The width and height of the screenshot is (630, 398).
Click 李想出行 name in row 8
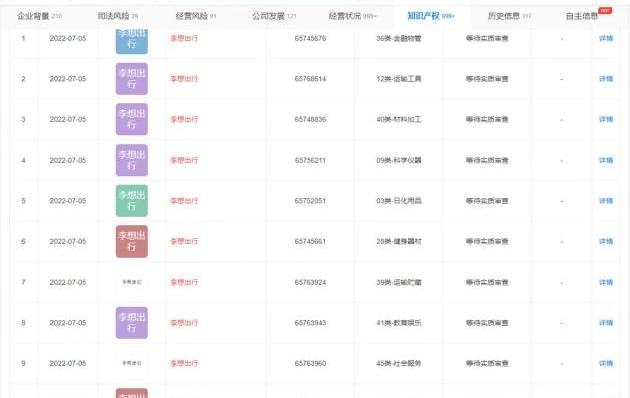coord(184,323)
